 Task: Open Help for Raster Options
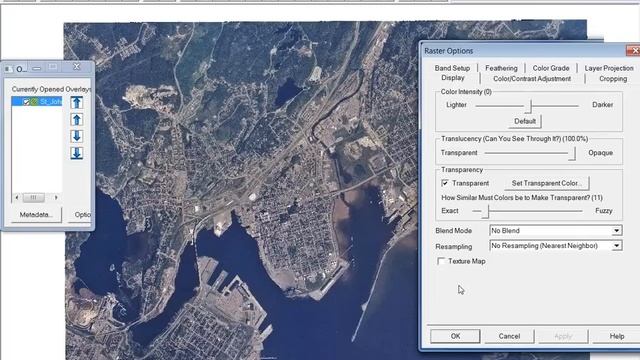617,336
